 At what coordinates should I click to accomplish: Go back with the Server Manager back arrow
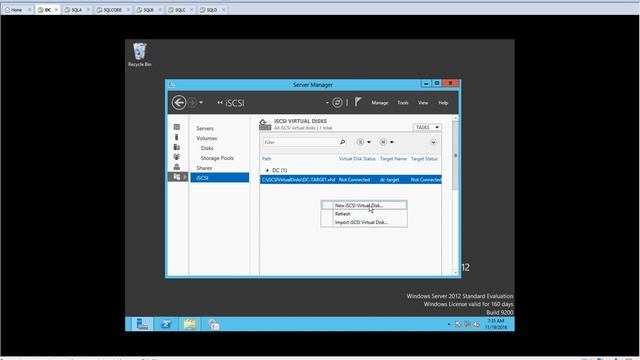(179, 102)
